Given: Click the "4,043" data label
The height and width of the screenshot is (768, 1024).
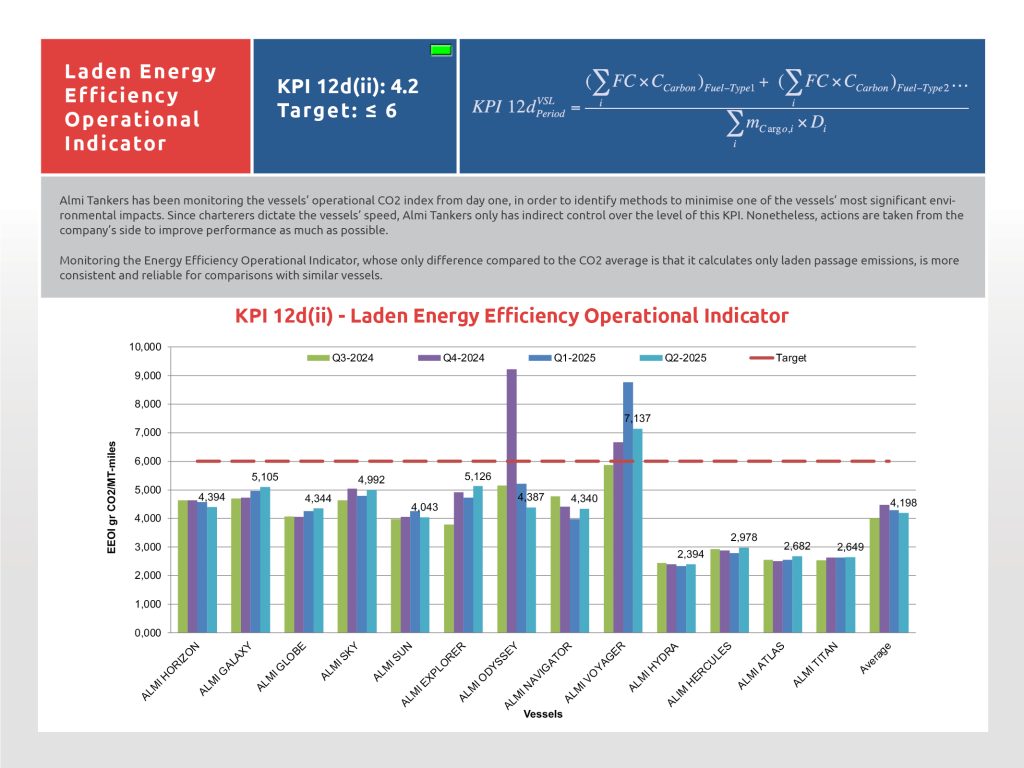Looking at the screenshot, I should pyautogui.click(x=424, y=507).
